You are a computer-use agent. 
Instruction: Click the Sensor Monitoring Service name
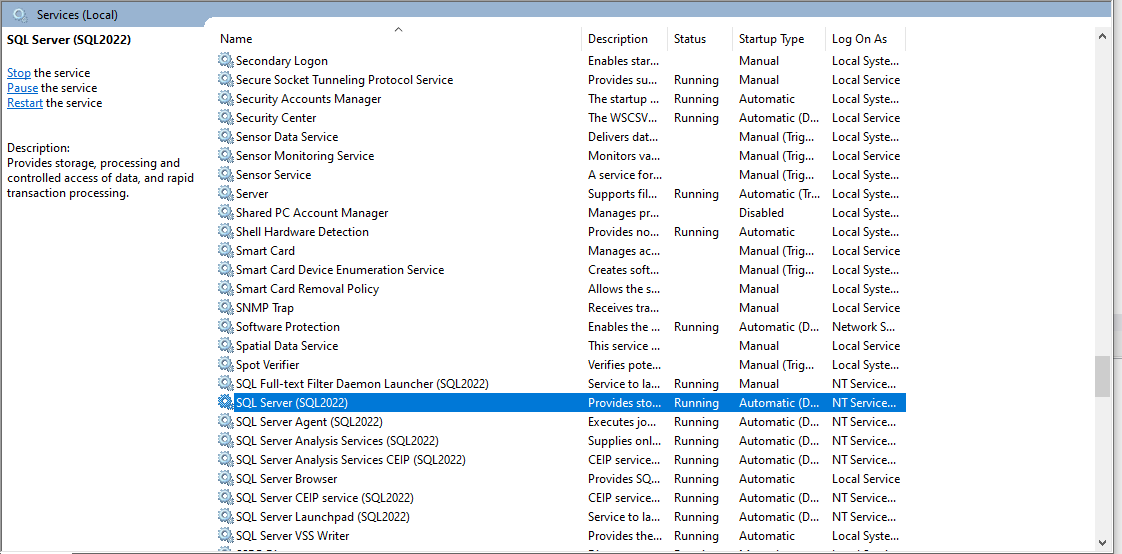pos(305,155)
